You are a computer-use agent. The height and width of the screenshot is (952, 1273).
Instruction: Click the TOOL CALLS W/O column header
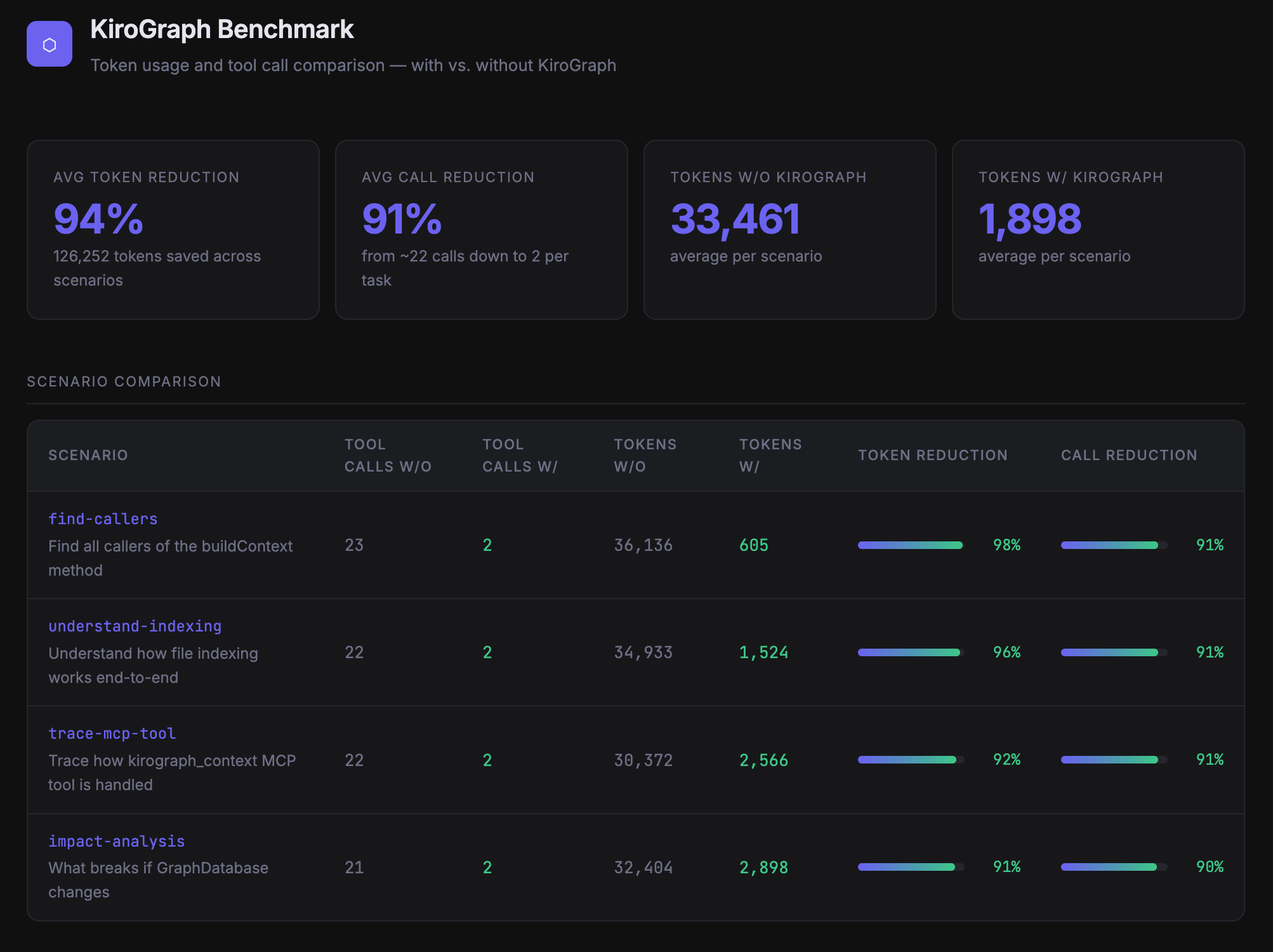pyautogui.click(x=388, y=455)
